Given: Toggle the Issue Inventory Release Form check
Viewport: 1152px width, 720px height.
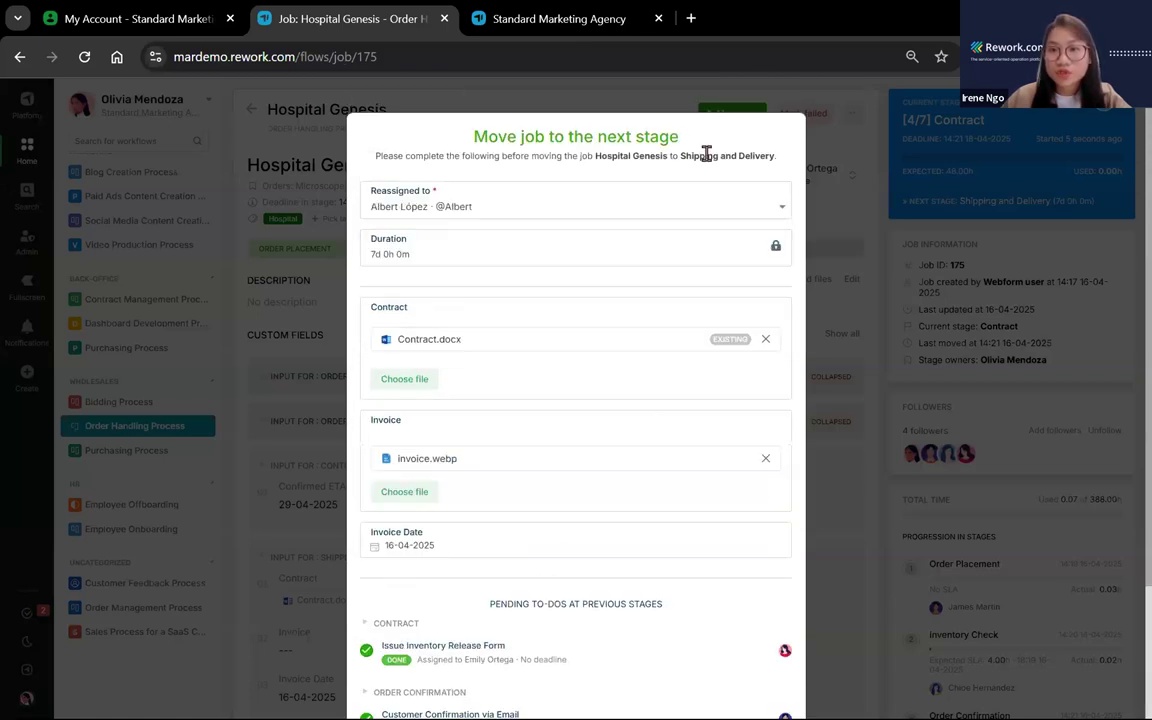Looking at the screenshot, I should pyautogui.click(x=367, y=650).
